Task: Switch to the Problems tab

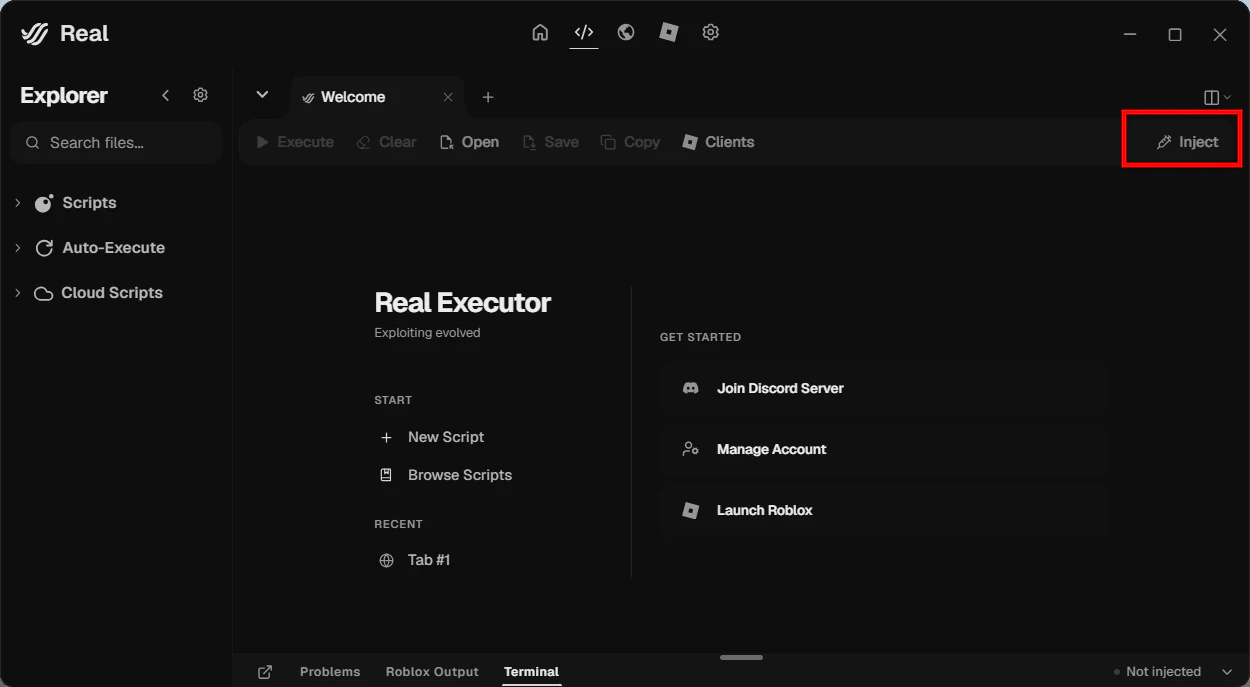Action: [330, 672]
